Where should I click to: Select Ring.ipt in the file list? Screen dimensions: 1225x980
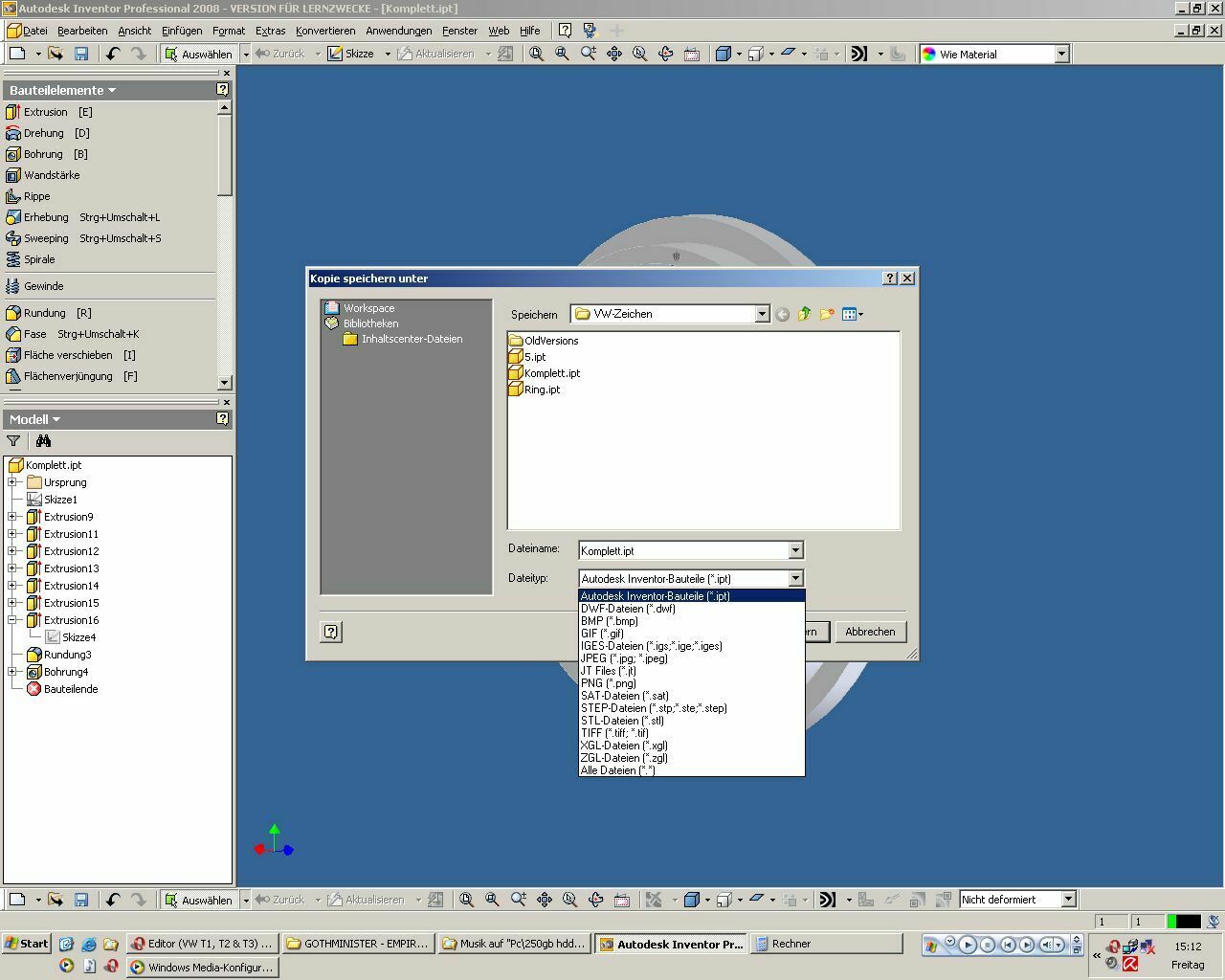coord(534,390)
